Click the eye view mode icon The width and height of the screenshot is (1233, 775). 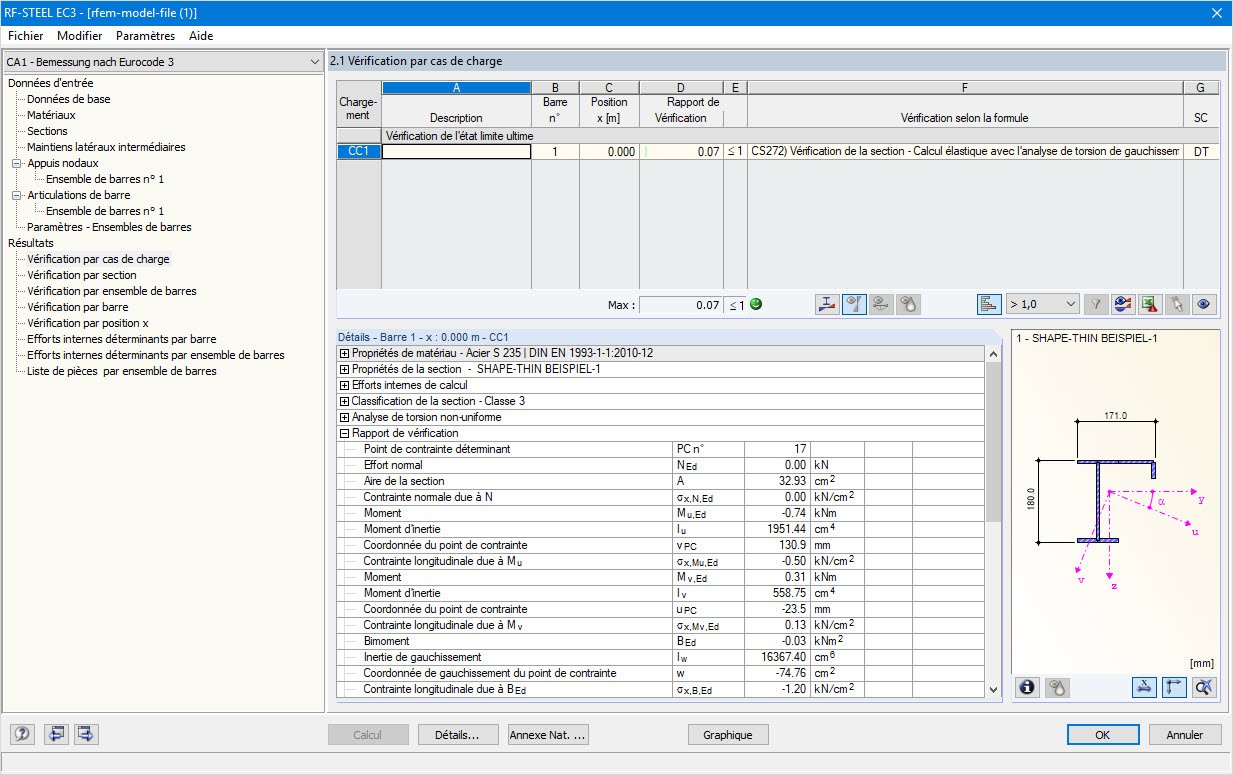point(1204,304)
